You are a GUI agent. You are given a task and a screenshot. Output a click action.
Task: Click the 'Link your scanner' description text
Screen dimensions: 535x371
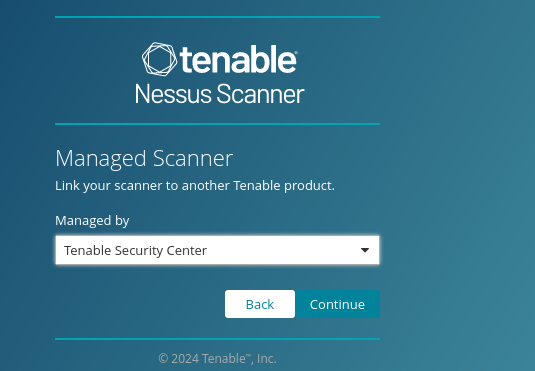click(195, 186)
